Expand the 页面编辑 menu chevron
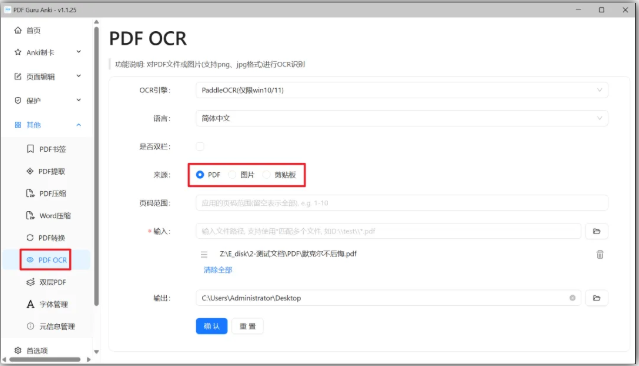The height and width of the screenshot is (366, 639). click(x=79, y=76)
